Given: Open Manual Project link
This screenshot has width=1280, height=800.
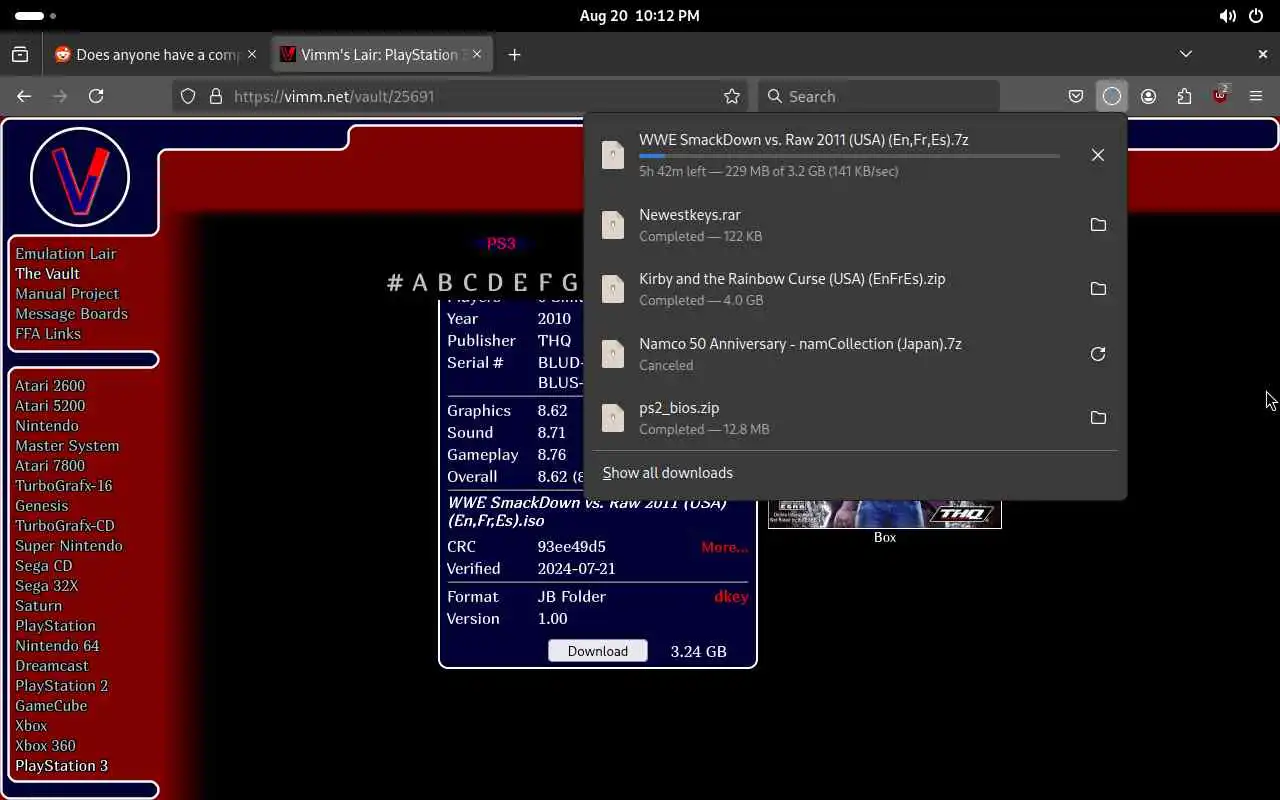Looking at the screenshot, I should (x=67, y=294).
